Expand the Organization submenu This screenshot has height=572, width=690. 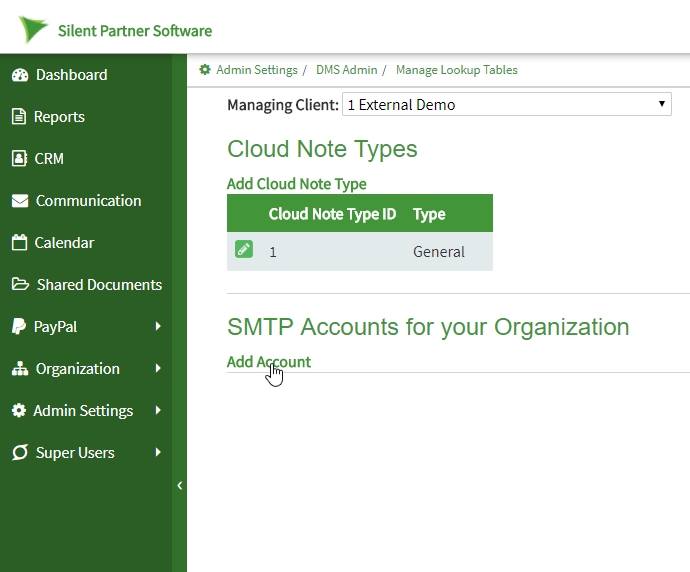(x=158, y=369)
